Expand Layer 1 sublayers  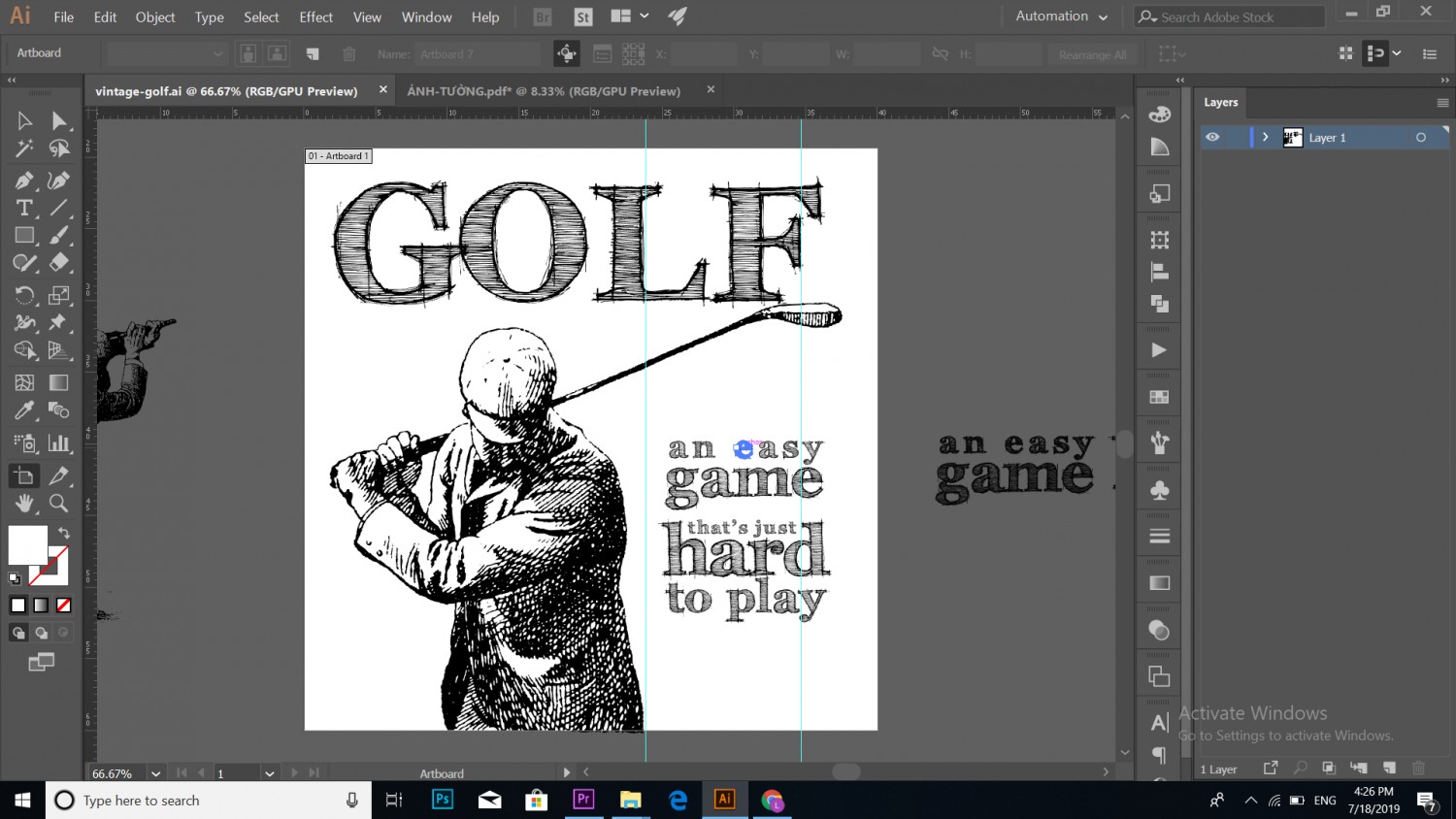pos(1266,138)
